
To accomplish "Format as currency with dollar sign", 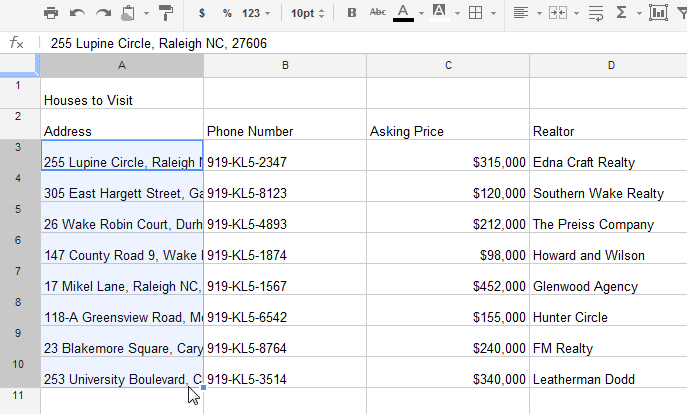I will 202,13.
